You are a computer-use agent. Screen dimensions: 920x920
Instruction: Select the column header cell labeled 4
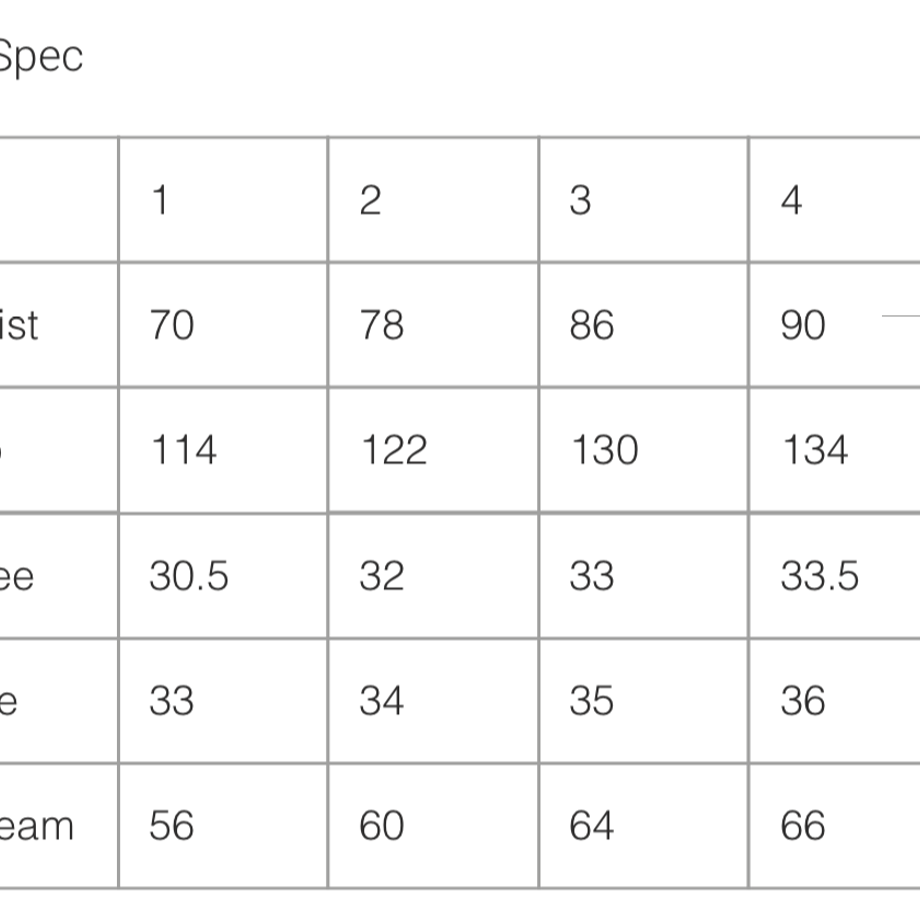tap(835, 199)
